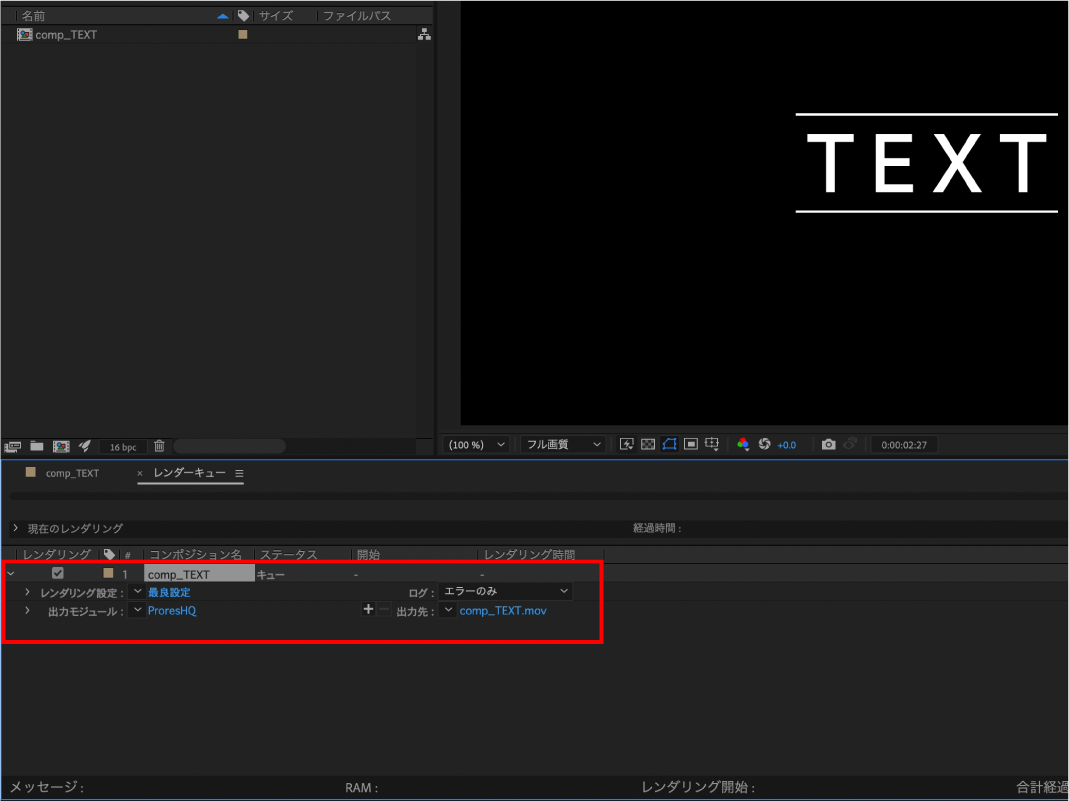
Task: Click the レンダリング時間 column header
Action: 529,555
